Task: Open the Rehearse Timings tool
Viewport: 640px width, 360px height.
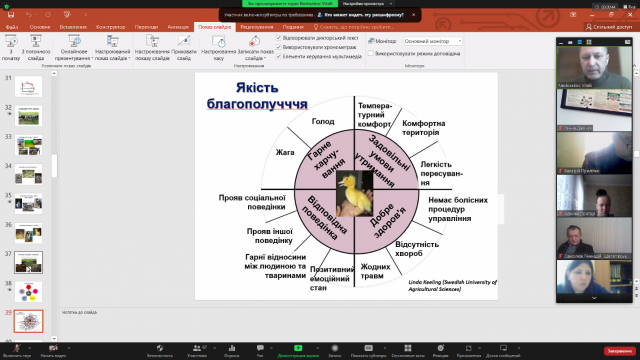Action: [x=219, y=42]
